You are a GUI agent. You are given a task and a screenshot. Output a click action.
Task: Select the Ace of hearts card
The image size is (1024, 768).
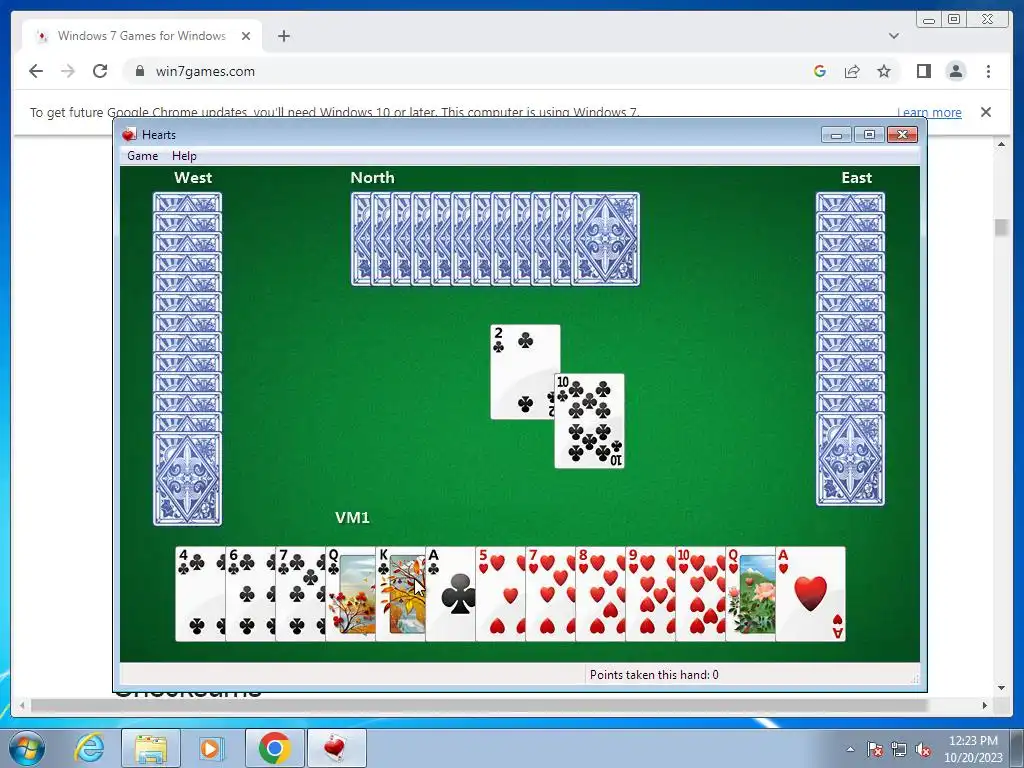(810, 594)
